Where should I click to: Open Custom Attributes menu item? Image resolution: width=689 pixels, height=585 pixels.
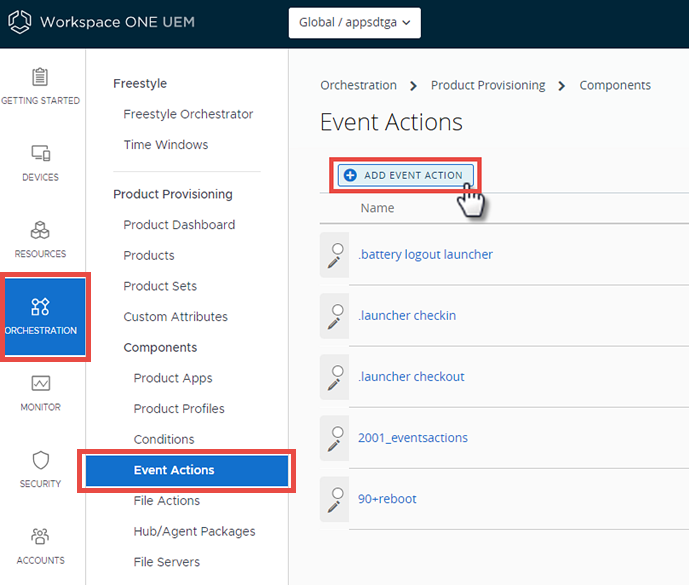pyautogui.click(x=175, y=317)
